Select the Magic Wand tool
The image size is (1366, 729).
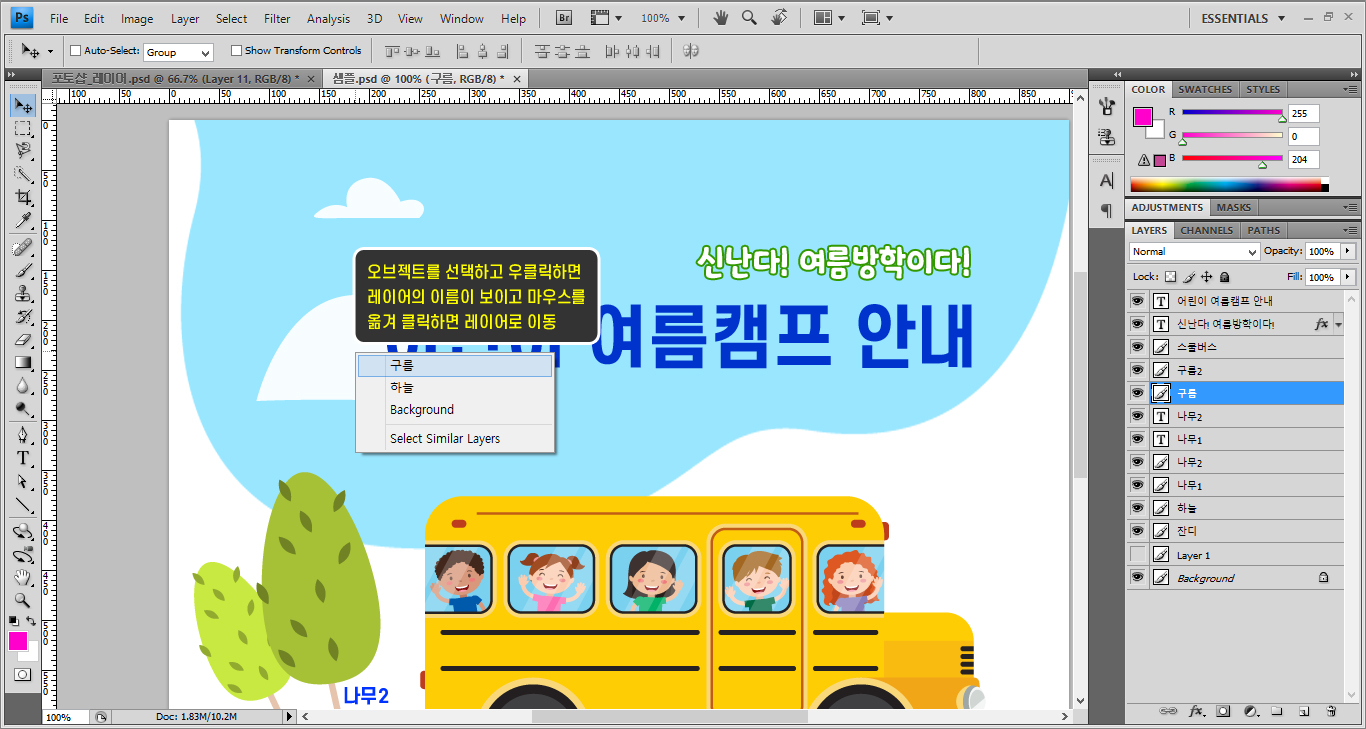click(x=23, y=174)
